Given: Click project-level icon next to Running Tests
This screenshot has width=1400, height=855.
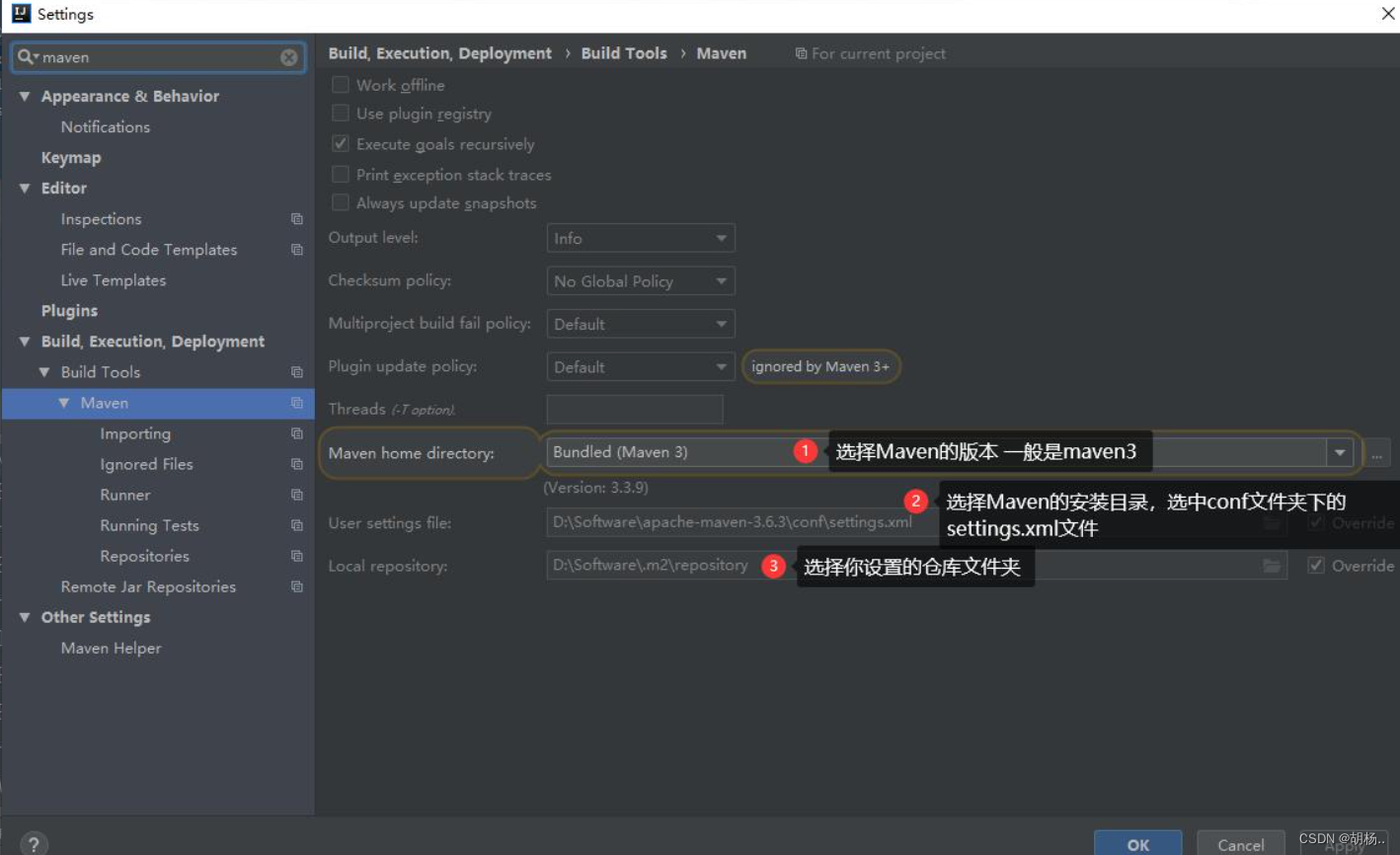Looking at the screenshot, I should tap(296, 525).
